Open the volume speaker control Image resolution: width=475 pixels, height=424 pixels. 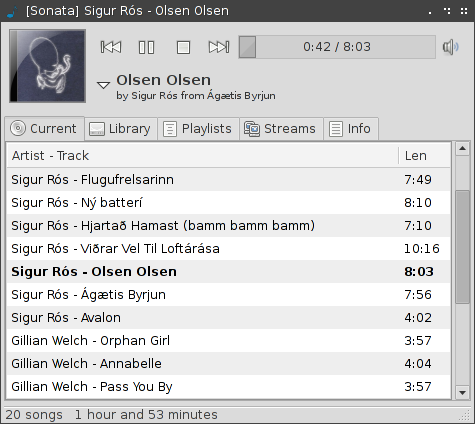pos(450,47)
